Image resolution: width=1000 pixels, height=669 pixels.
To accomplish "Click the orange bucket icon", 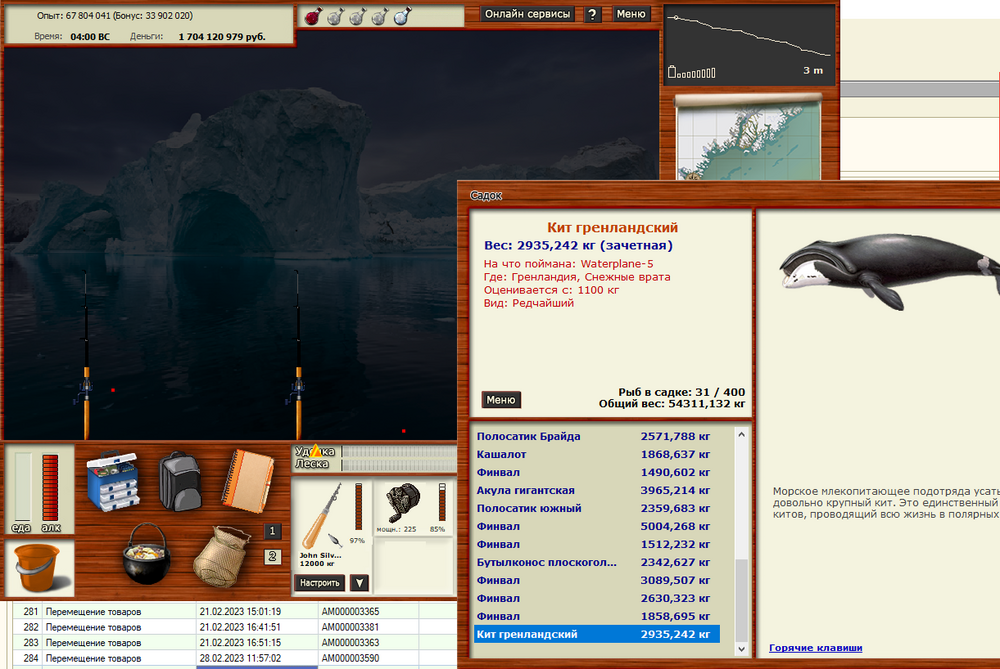I will click(x=37, y=567).
